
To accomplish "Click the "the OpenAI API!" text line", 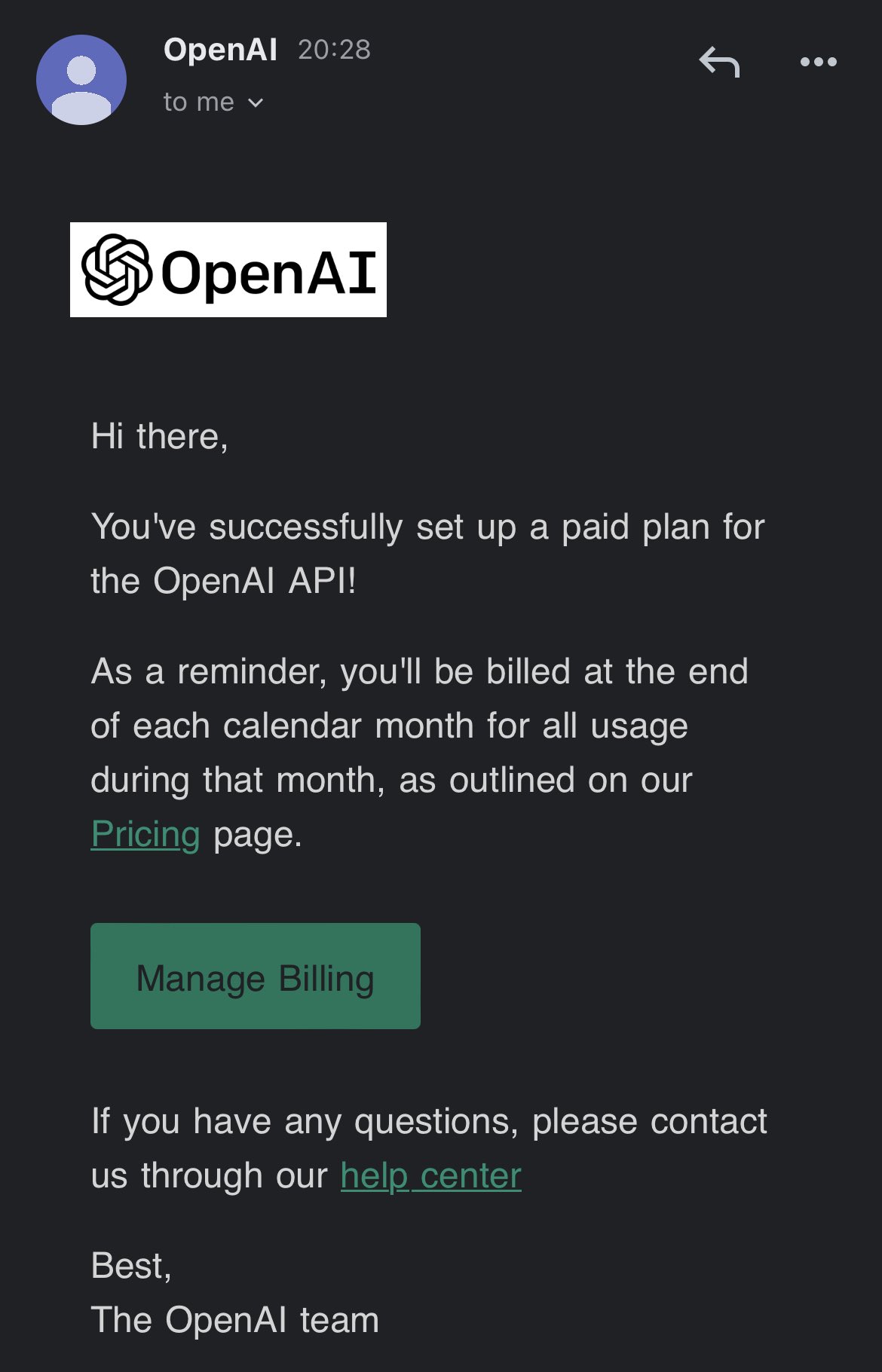I will tap(223, 581).
